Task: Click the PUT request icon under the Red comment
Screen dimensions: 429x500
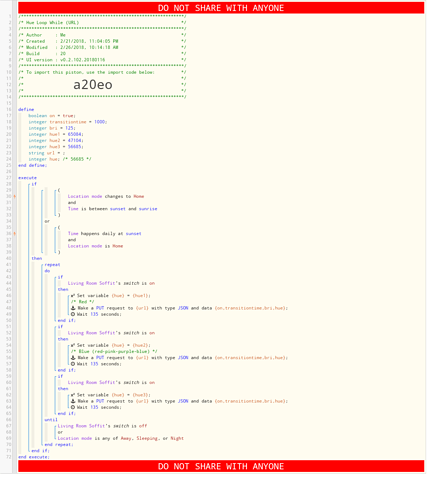Action: point(73,308)
